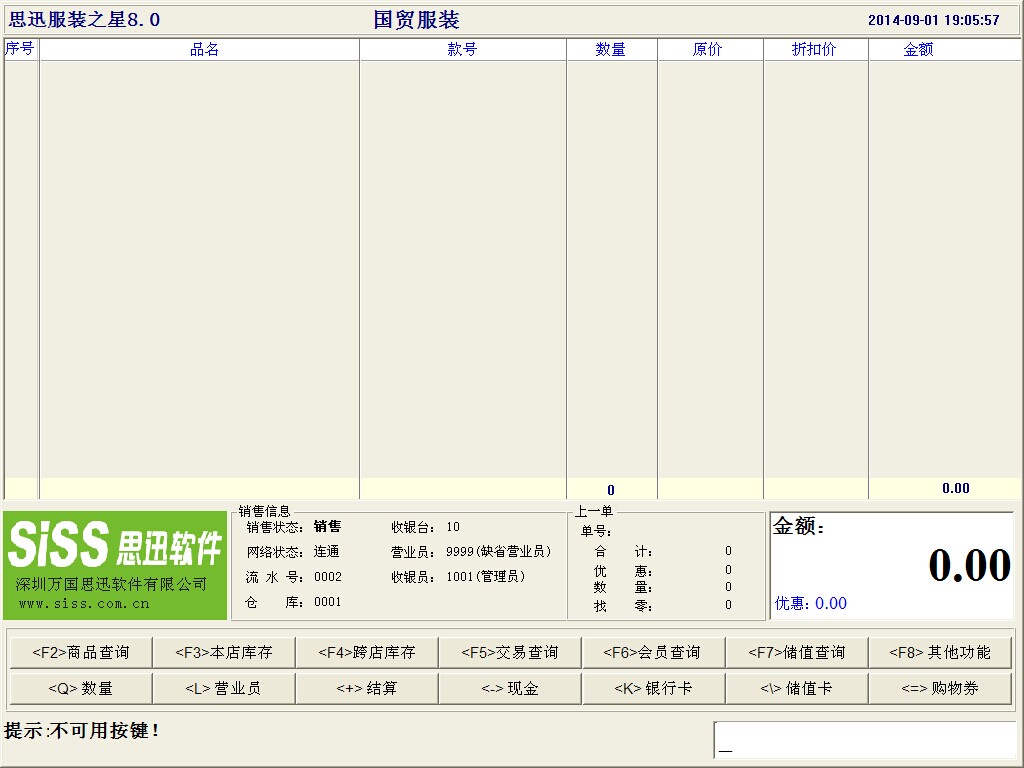
Task: Click the = 购物券 voucher button
Action: [940, 688]
